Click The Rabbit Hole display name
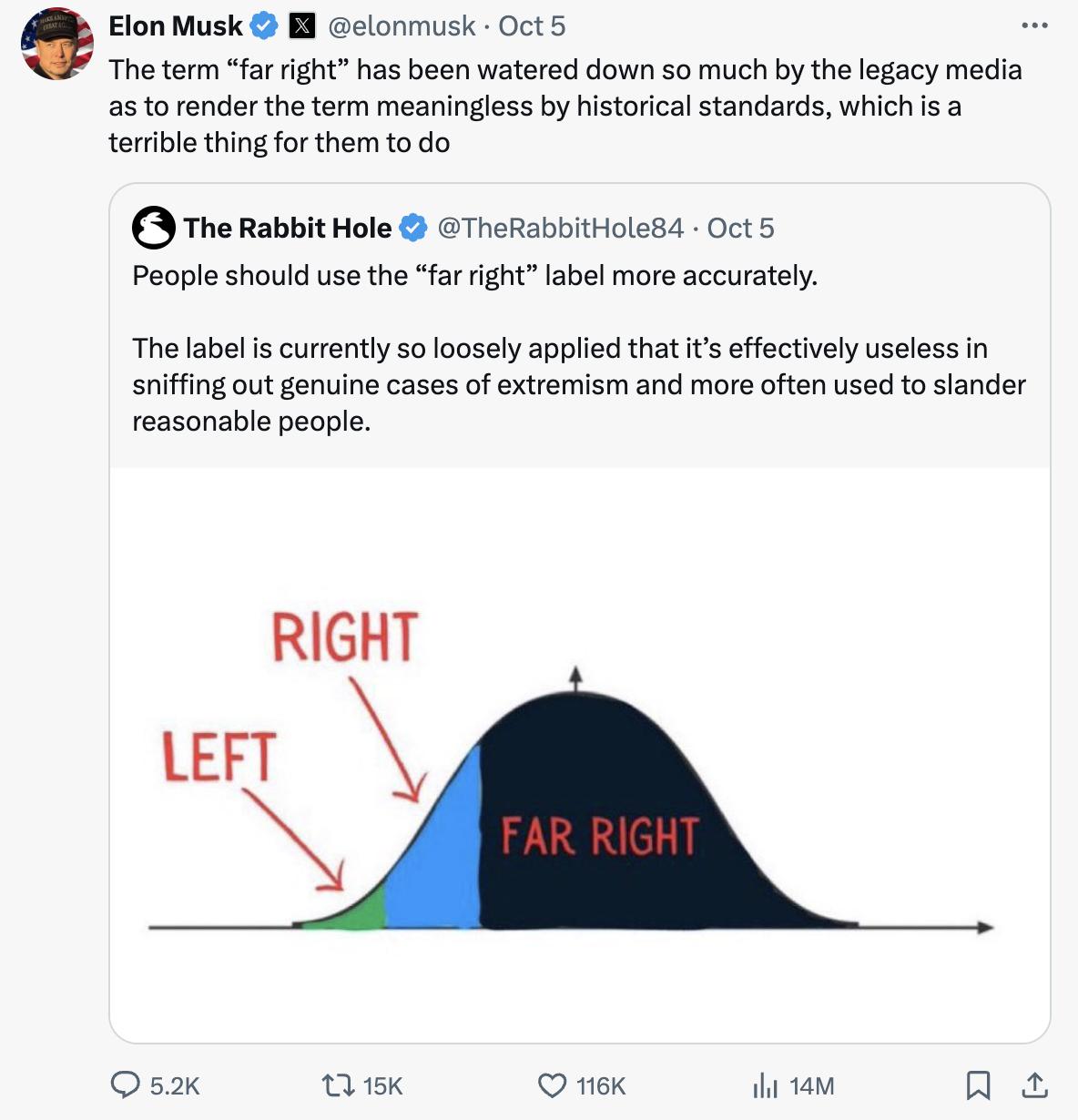Image resolution: width=1078 pixels, height=1120 pixels. click(287, 228)
